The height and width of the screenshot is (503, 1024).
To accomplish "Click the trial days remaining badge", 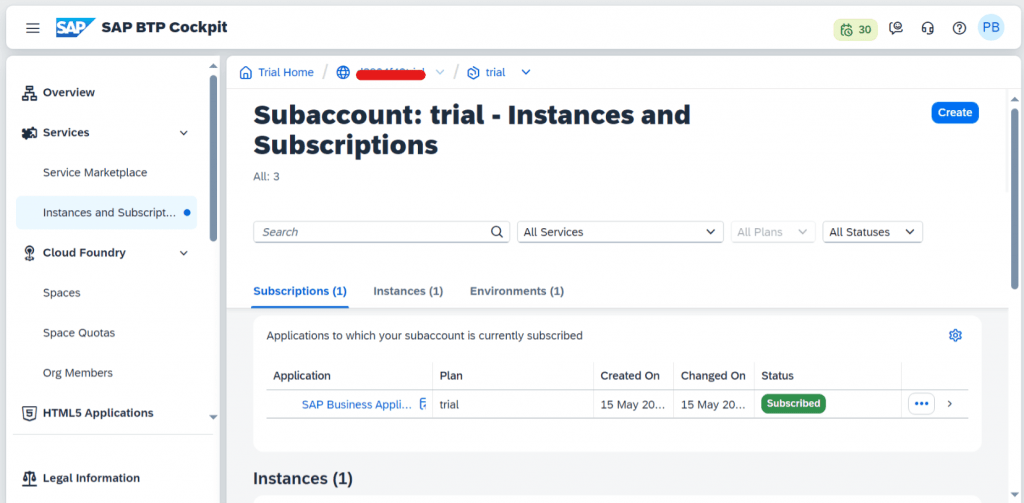I will click(856, 29).
